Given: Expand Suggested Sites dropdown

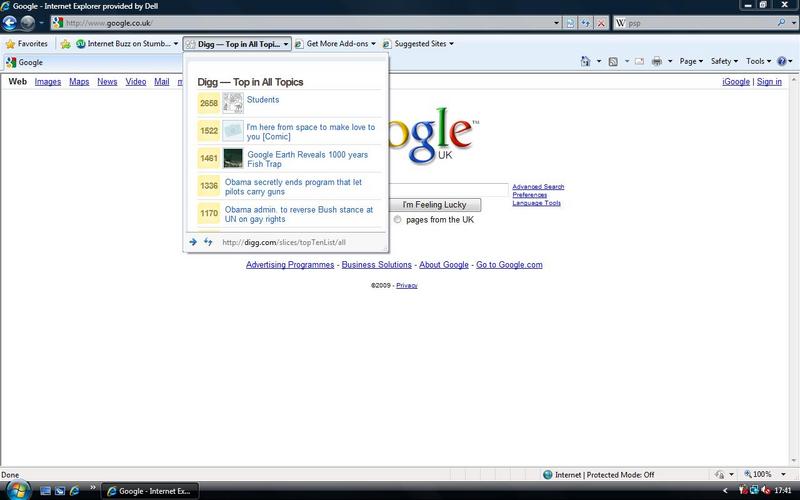Looking at the screenshot, I should [x=451, y=44].
